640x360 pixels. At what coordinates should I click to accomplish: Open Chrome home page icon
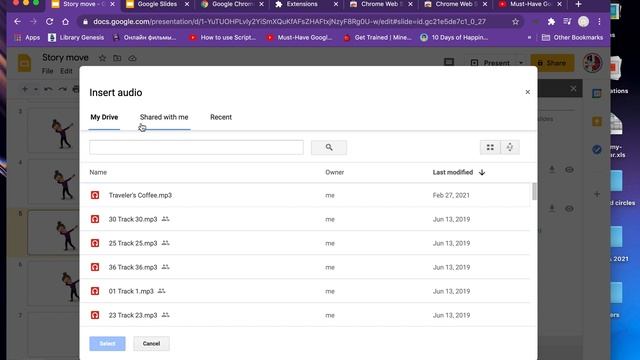(x=65, y=21)
